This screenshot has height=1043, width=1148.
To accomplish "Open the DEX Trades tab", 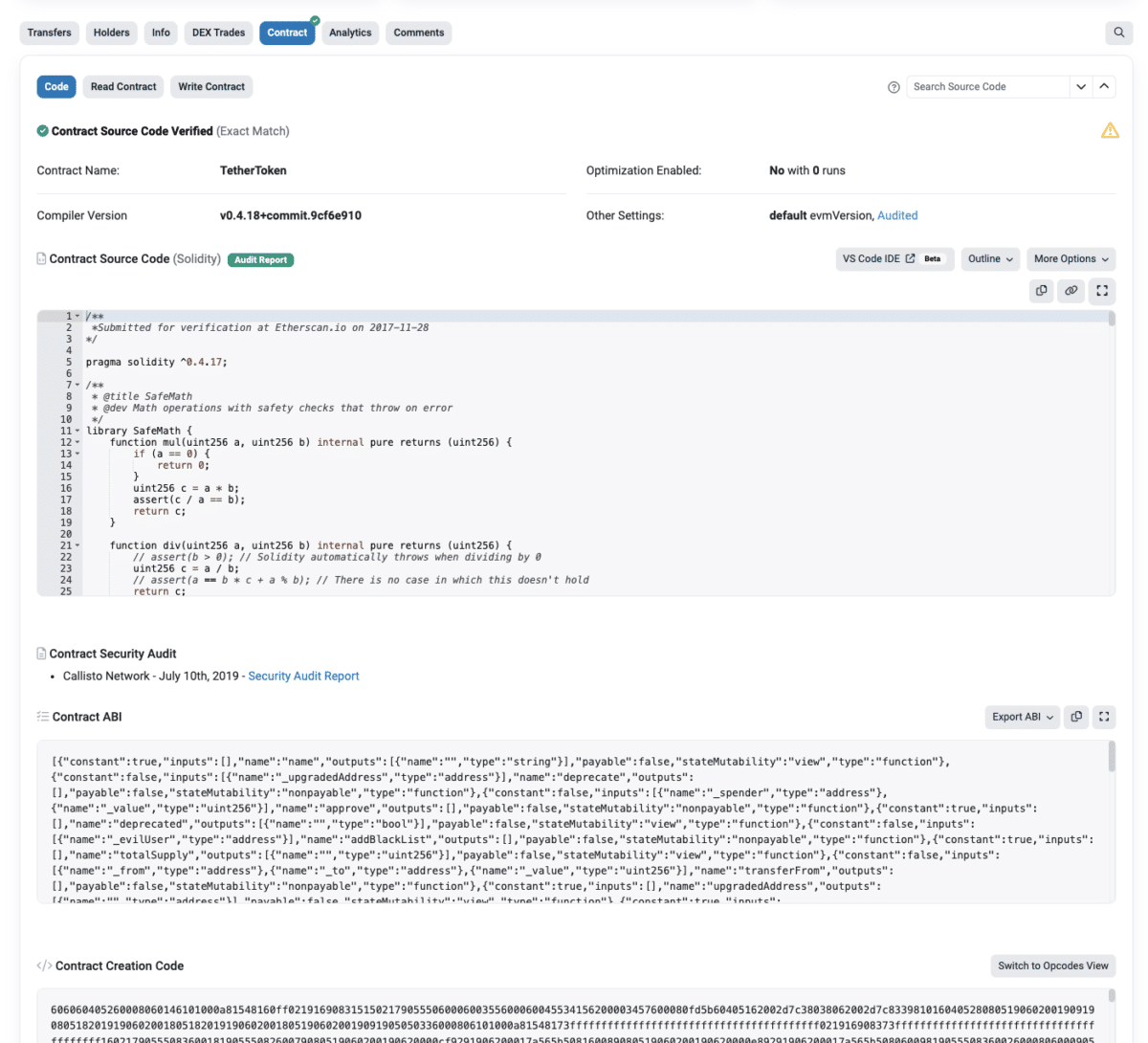I will 218,32.
